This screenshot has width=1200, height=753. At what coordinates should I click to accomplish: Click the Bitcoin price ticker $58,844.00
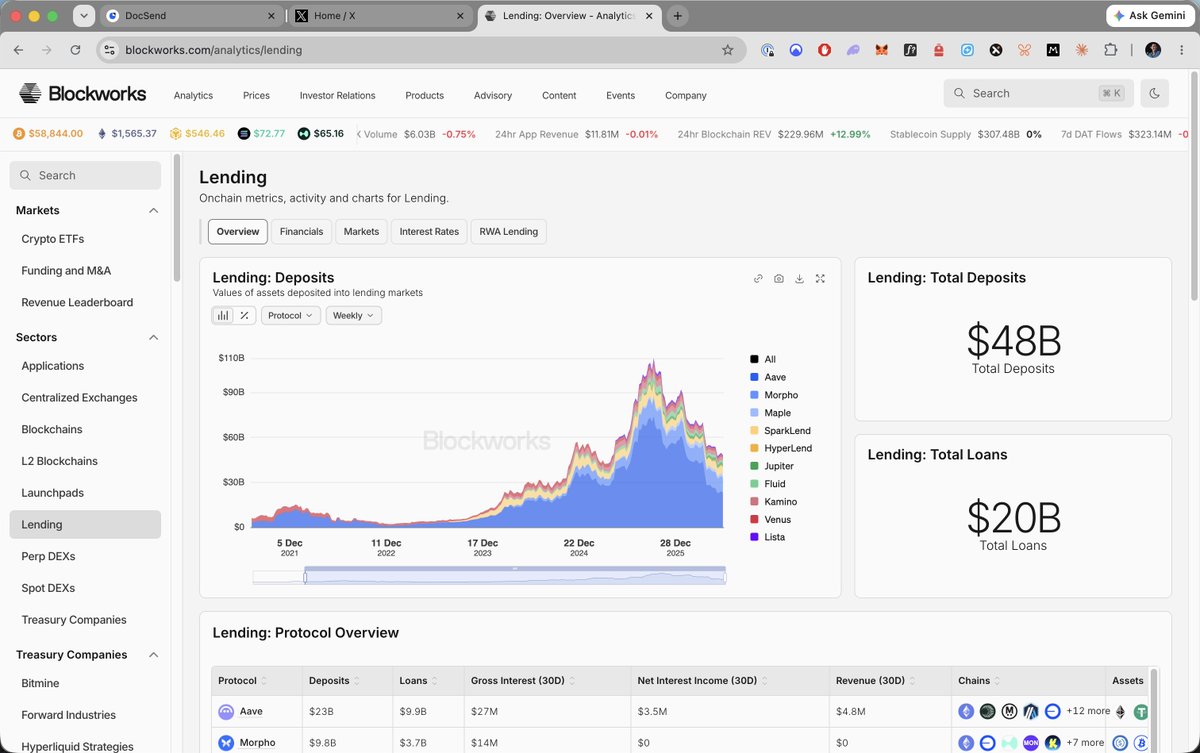click(x=48, y=133)
